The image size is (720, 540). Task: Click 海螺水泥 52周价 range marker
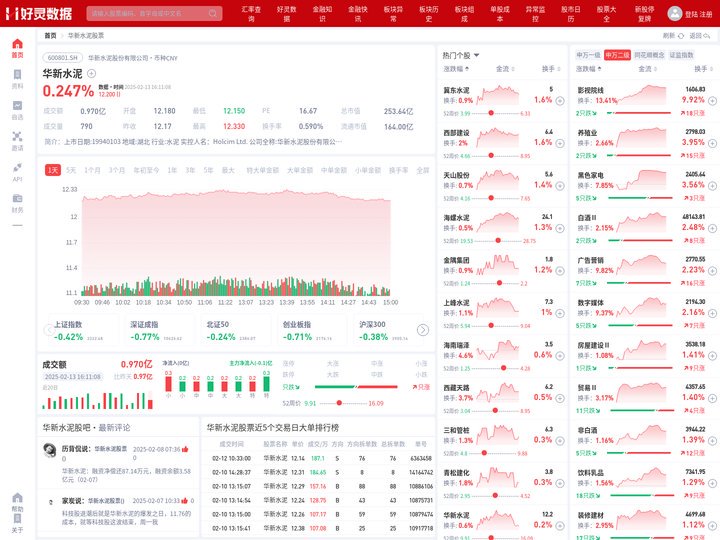[498, 241]
